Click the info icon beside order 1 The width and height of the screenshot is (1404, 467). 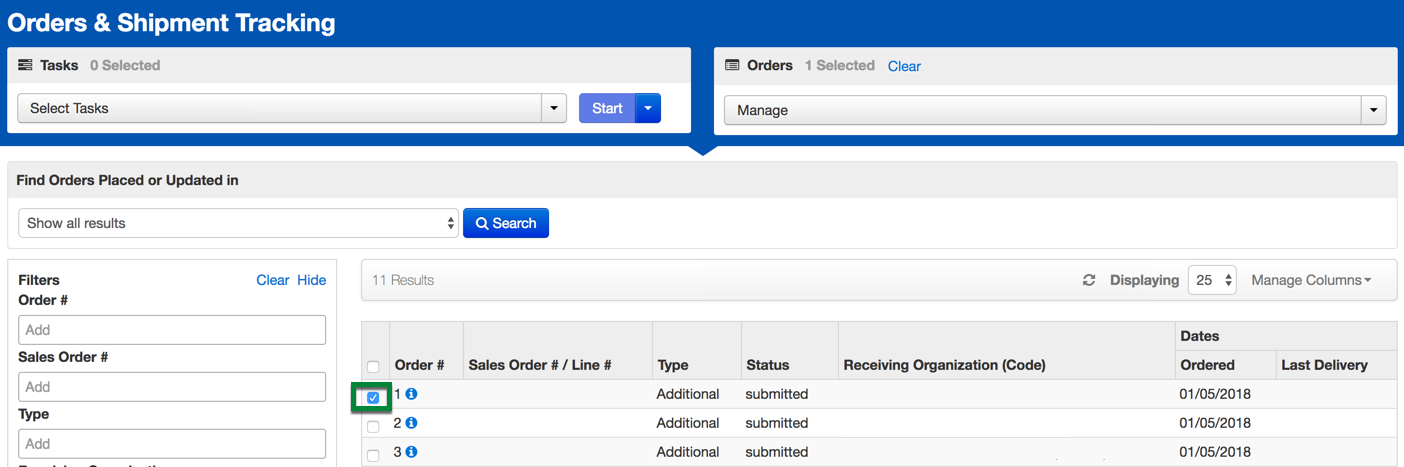pos(411,395)
